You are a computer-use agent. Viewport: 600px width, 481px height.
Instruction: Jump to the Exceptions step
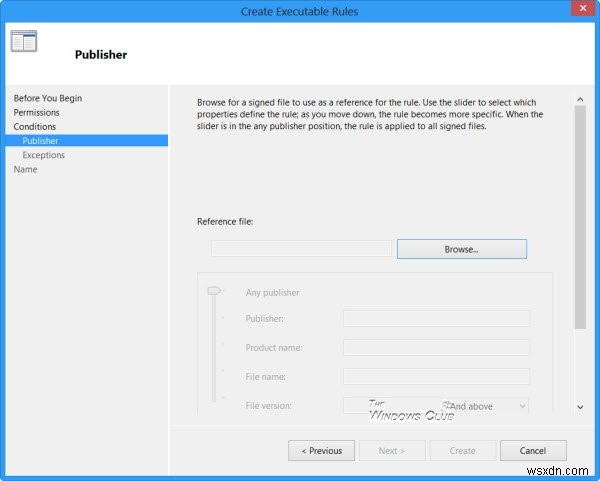coord(43,155)
